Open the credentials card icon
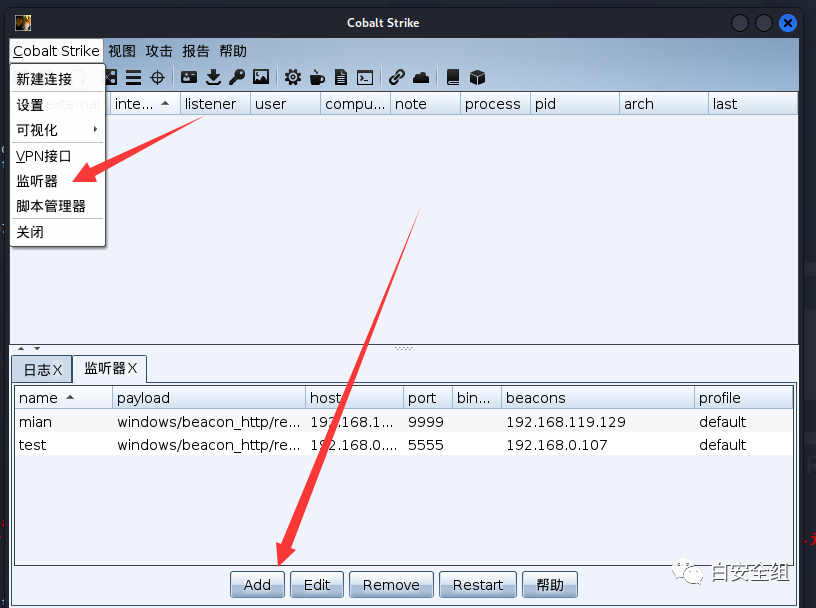The image size is (816, 608). click(188, 78)
